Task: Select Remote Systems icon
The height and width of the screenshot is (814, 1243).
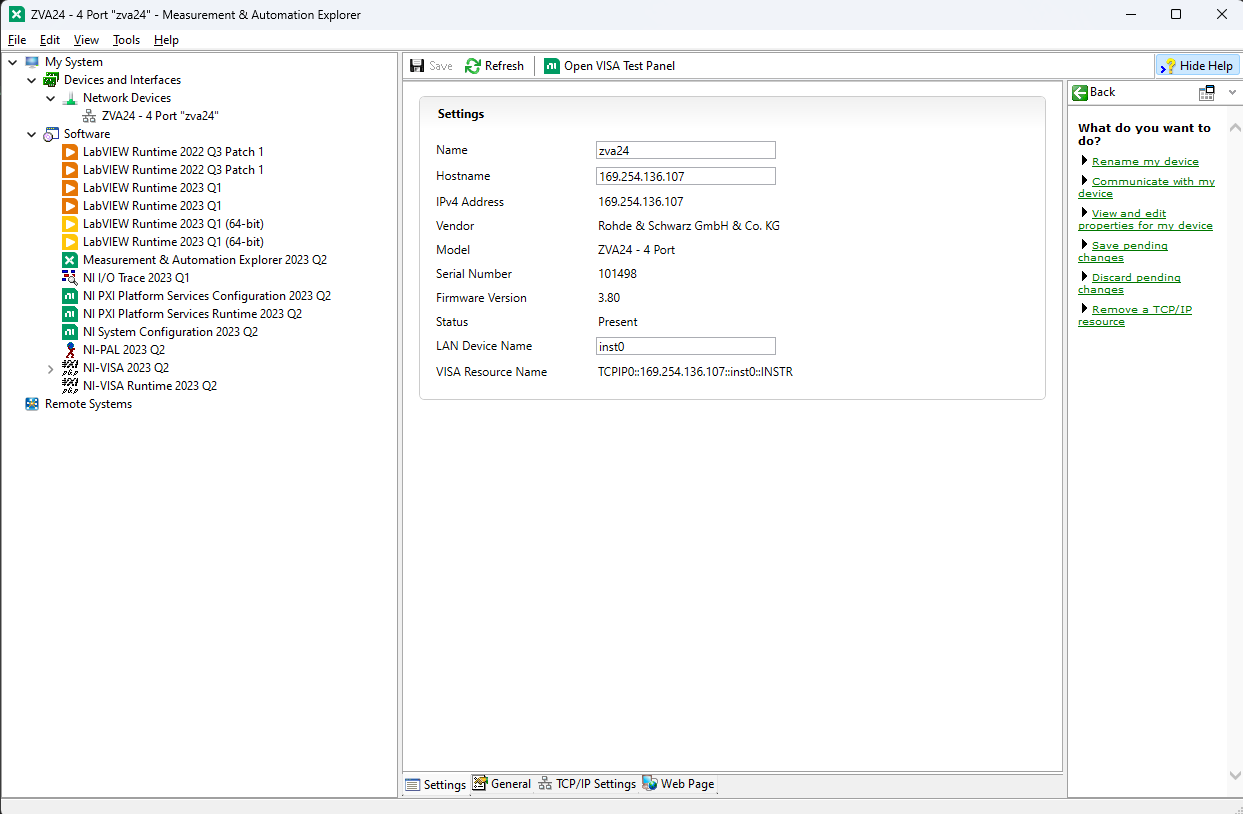Action: click(x=32, y=404)
